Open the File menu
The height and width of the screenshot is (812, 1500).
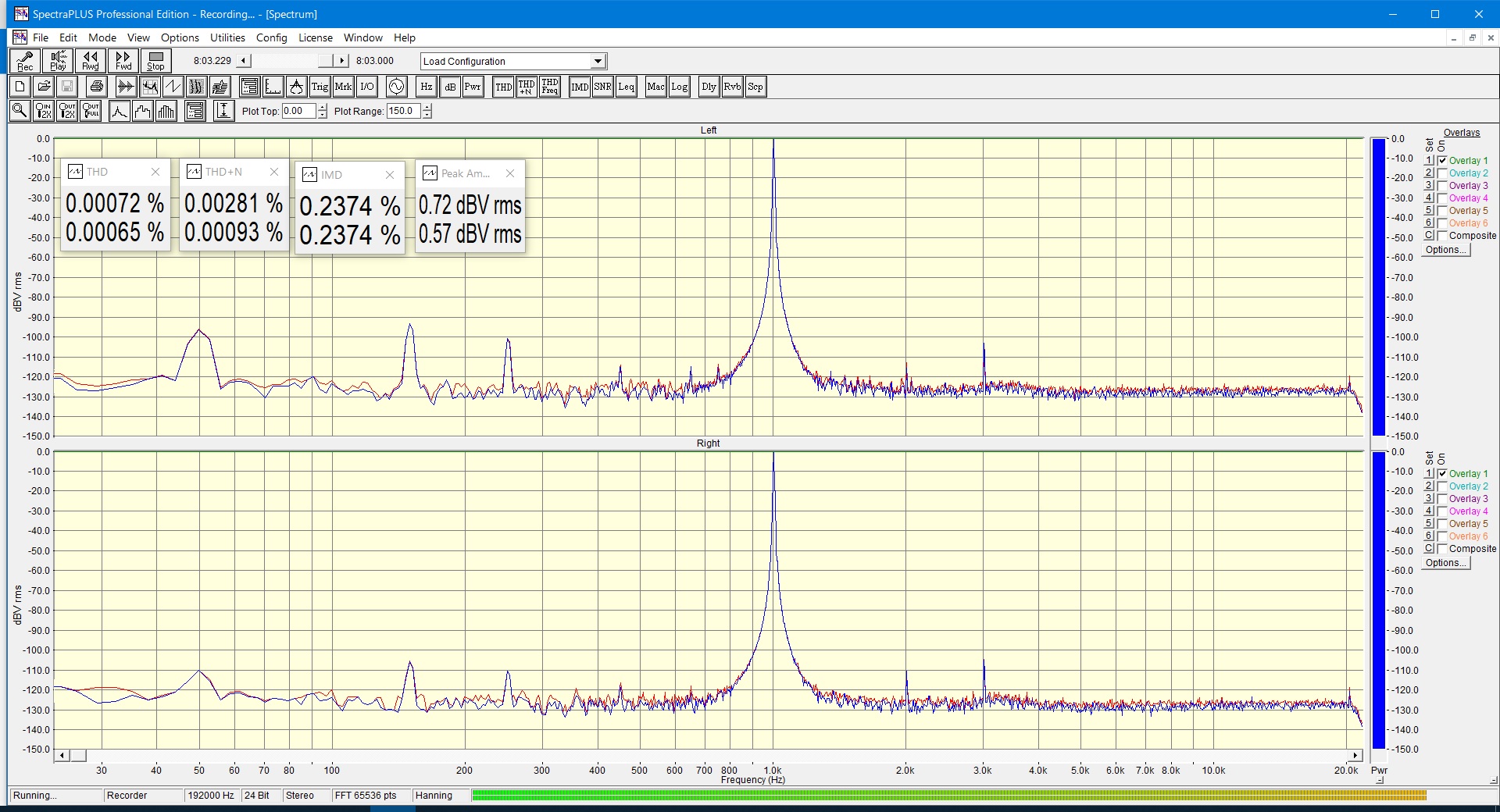pos(41,37)
